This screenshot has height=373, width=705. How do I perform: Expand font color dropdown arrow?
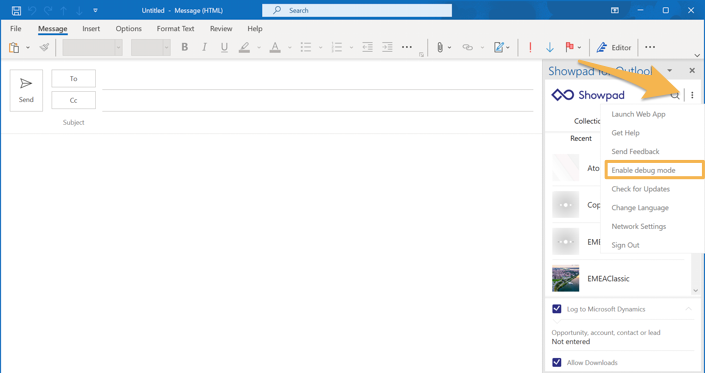(290, 48)
